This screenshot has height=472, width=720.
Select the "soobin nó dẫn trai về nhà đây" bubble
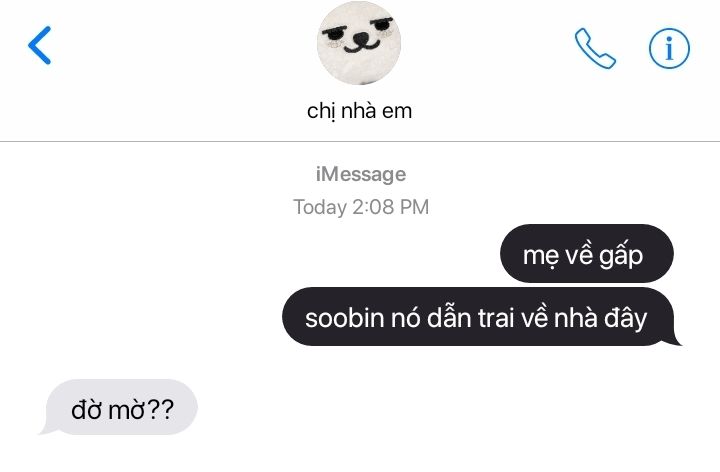click(481, 317)
